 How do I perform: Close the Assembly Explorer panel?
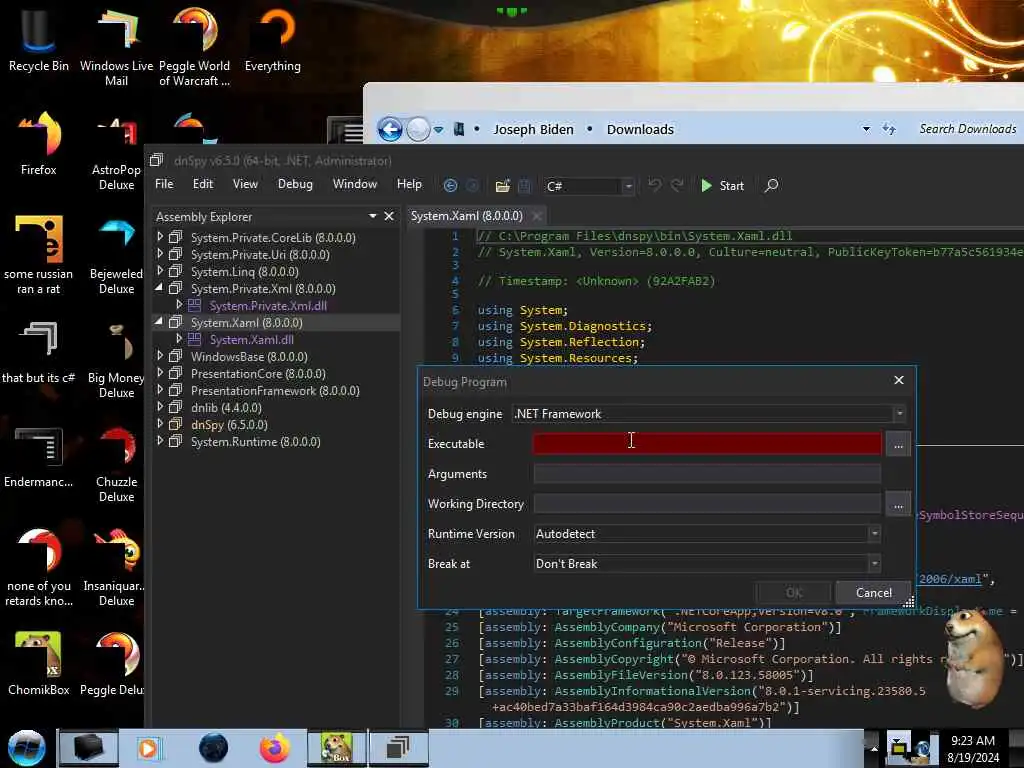tap(389, 216)
